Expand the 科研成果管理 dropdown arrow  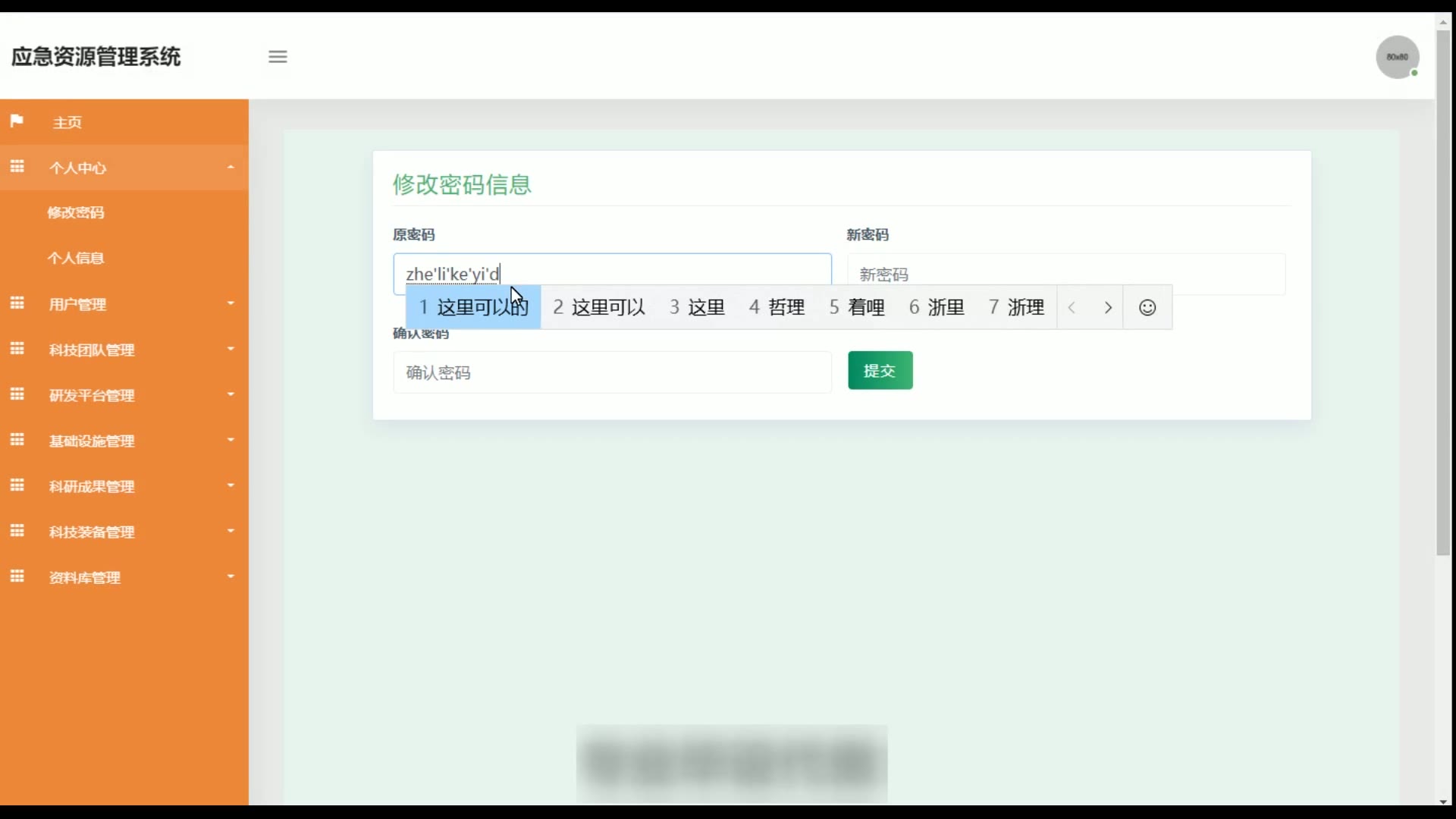pos(231,485)
